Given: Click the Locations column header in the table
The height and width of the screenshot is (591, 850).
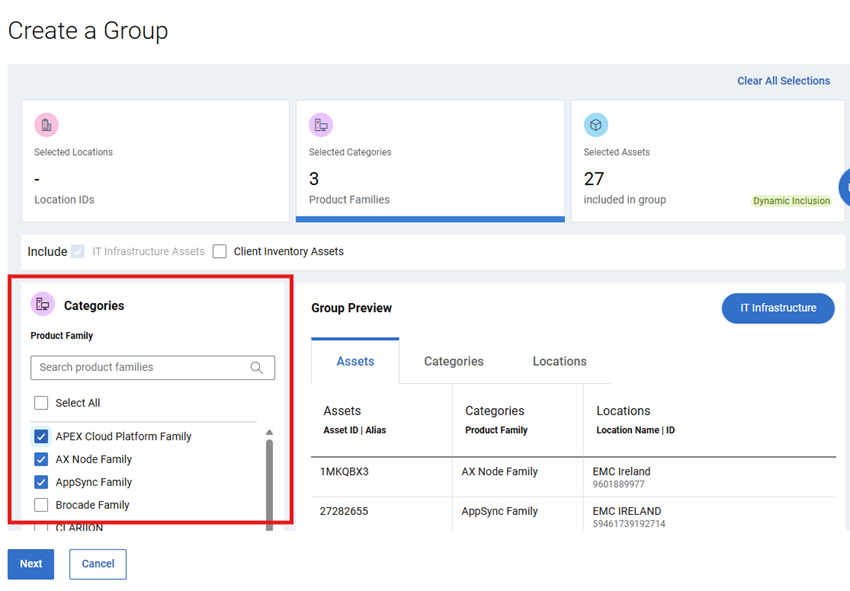Looking at the screenshot, I should click(623, 411).
